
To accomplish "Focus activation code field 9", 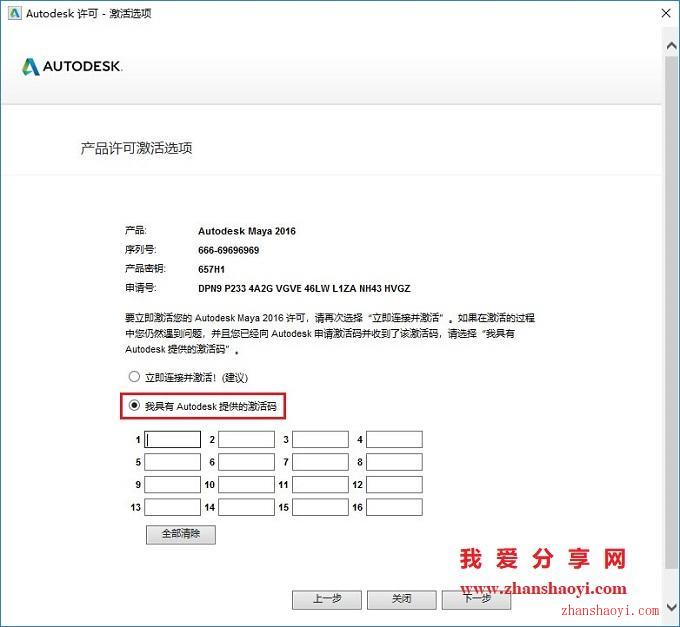I will 173,484.
